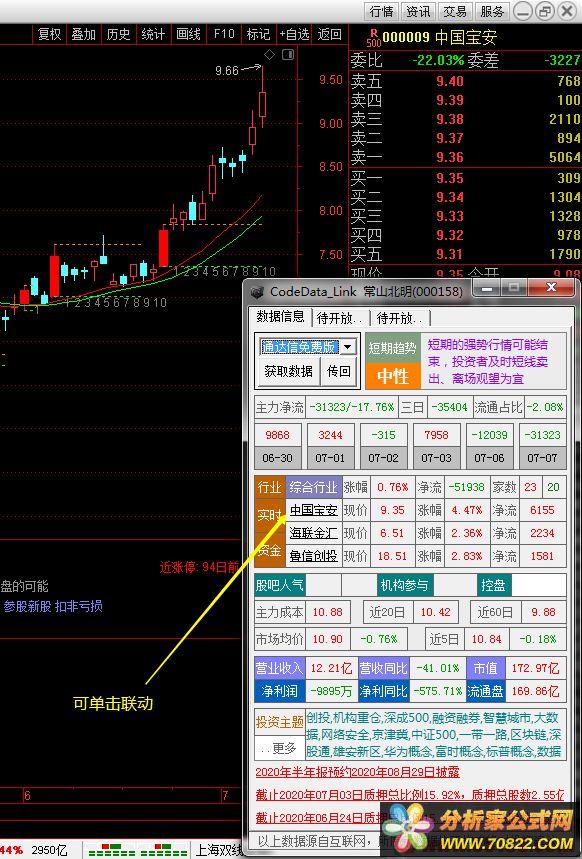Screen dimensions: 582x859
Task: Open the 通达信免费版 data source dropdown
Action: (347, 347)
